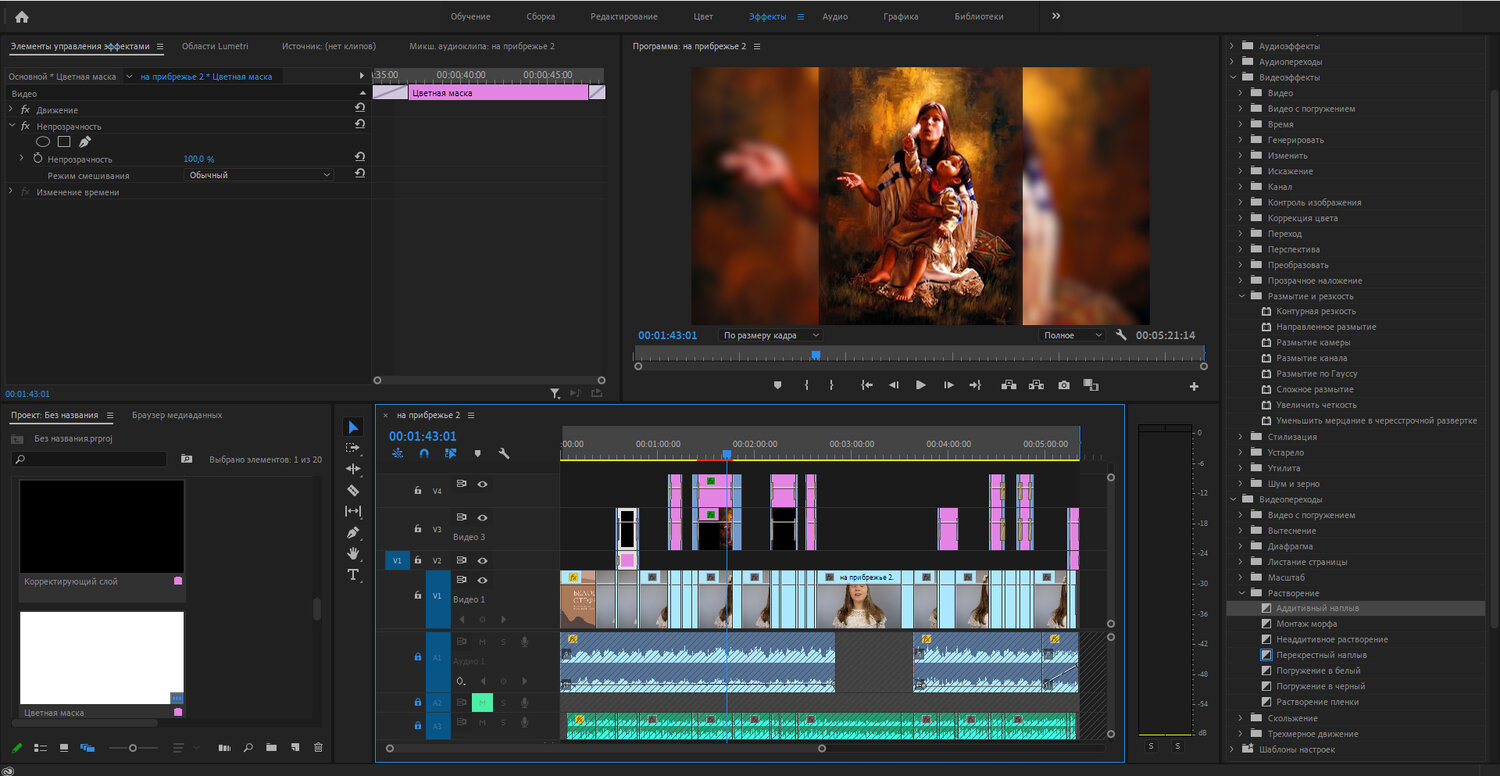The height and width of the screenshot is (776, 1500).
Task: Toggle linked selection in timeline
Action: click(451, 453)
